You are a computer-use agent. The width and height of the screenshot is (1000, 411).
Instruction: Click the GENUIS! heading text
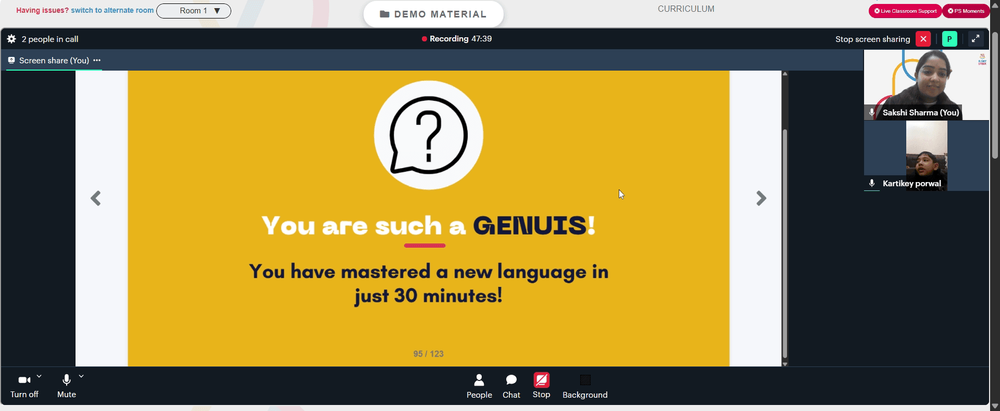534,225
